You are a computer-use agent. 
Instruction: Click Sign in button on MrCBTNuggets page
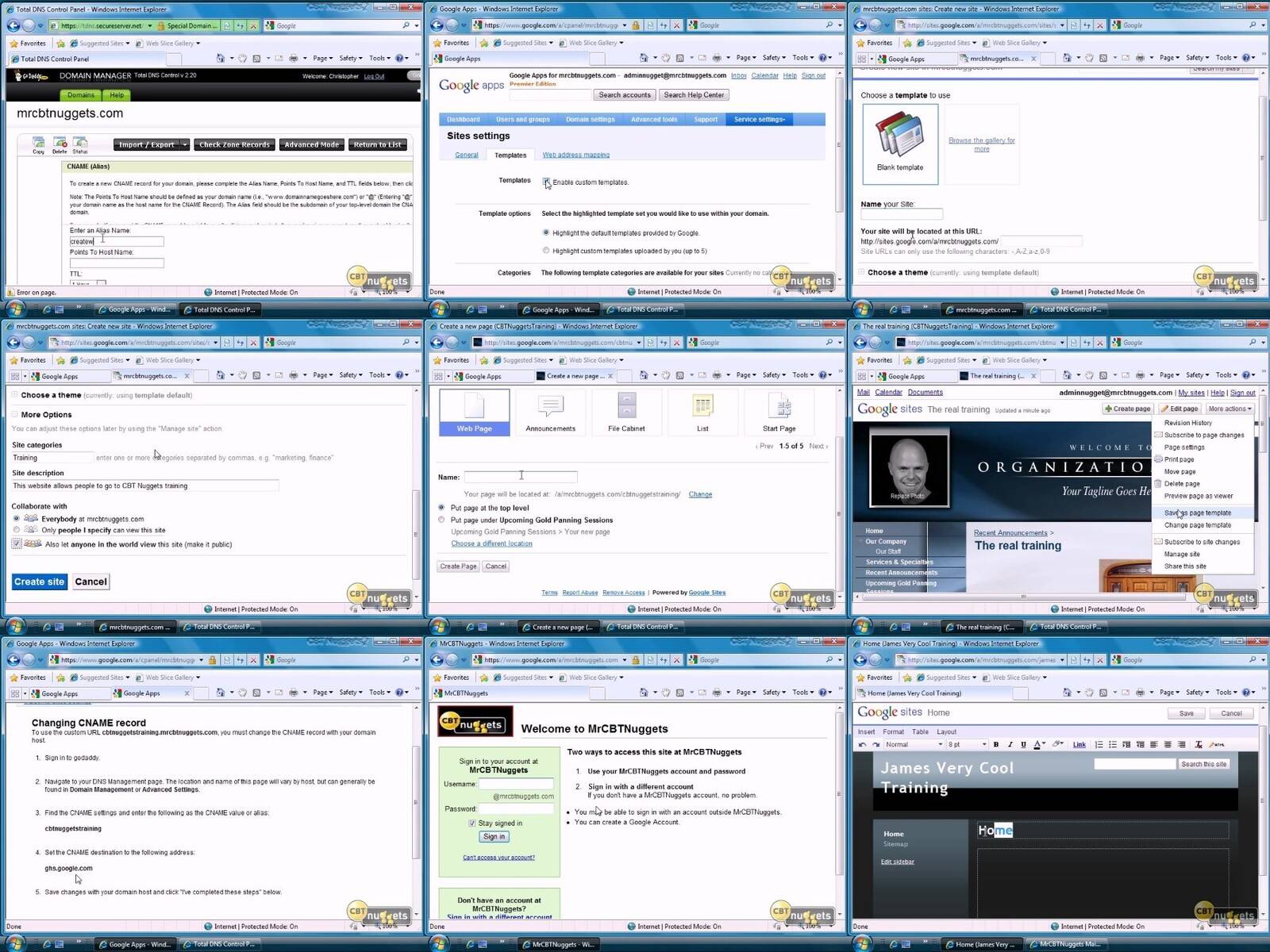(494, 837)
